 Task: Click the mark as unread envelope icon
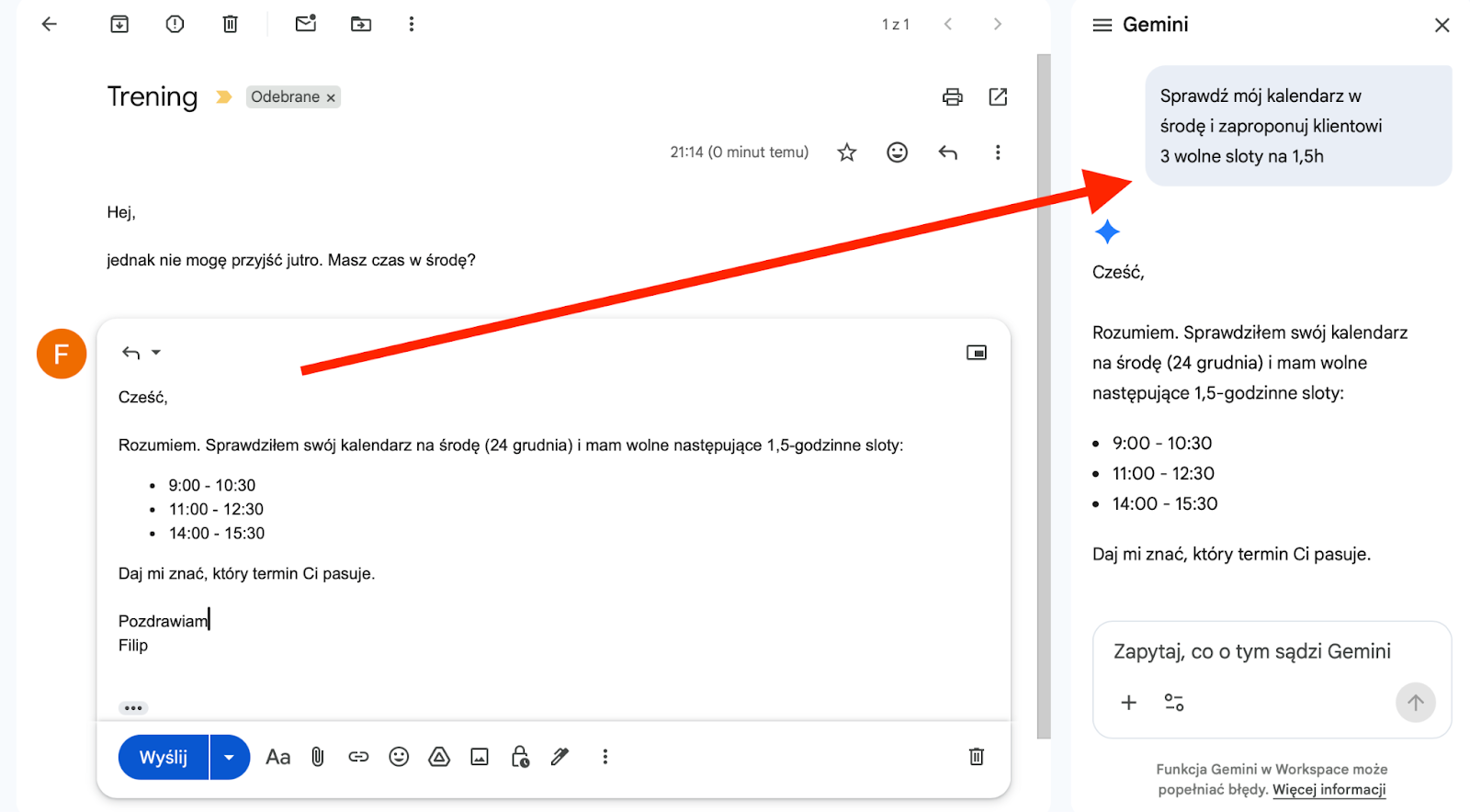305,24
